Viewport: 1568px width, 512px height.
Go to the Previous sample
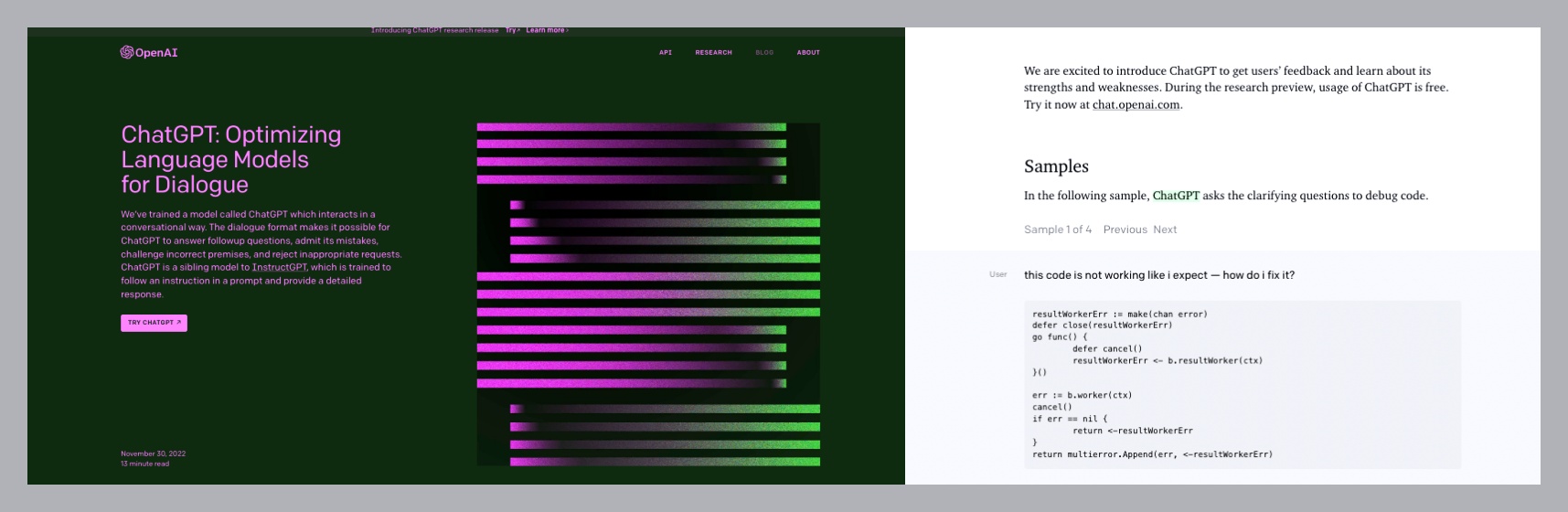(x=1125, y=229)
